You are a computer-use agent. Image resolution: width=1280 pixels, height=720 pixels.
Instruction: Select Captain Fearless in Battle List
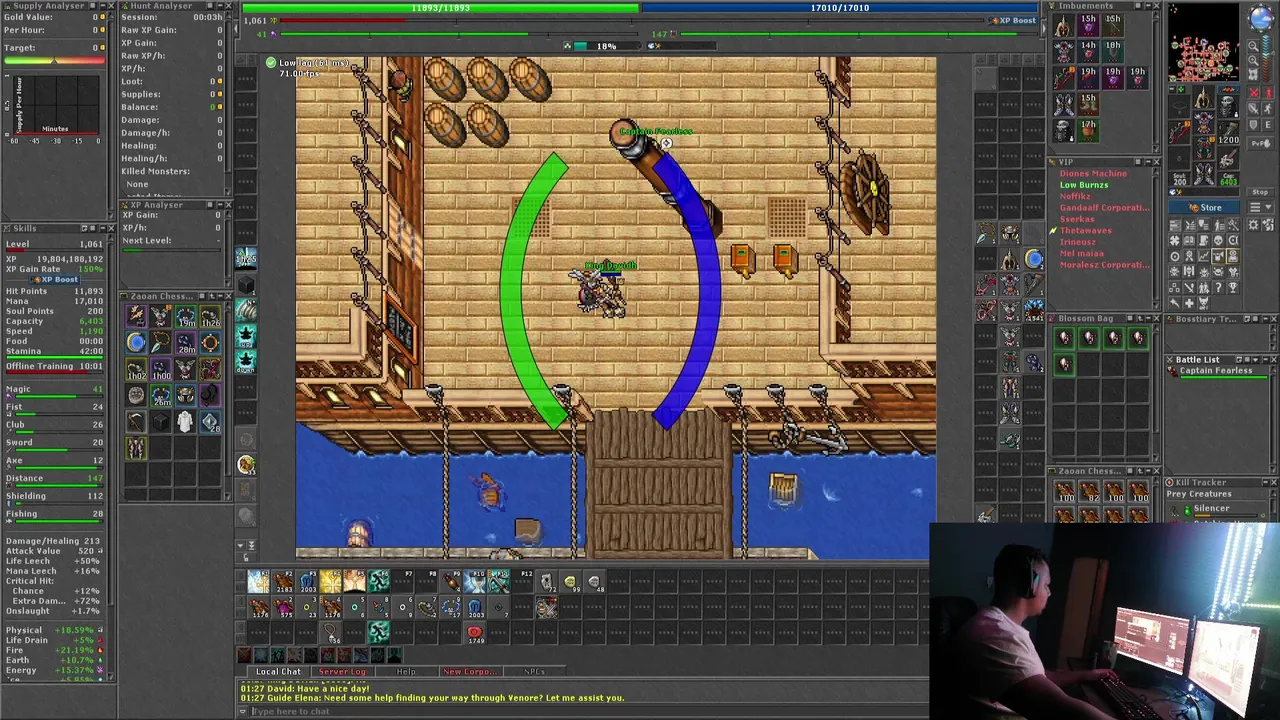pos(1215,371)
